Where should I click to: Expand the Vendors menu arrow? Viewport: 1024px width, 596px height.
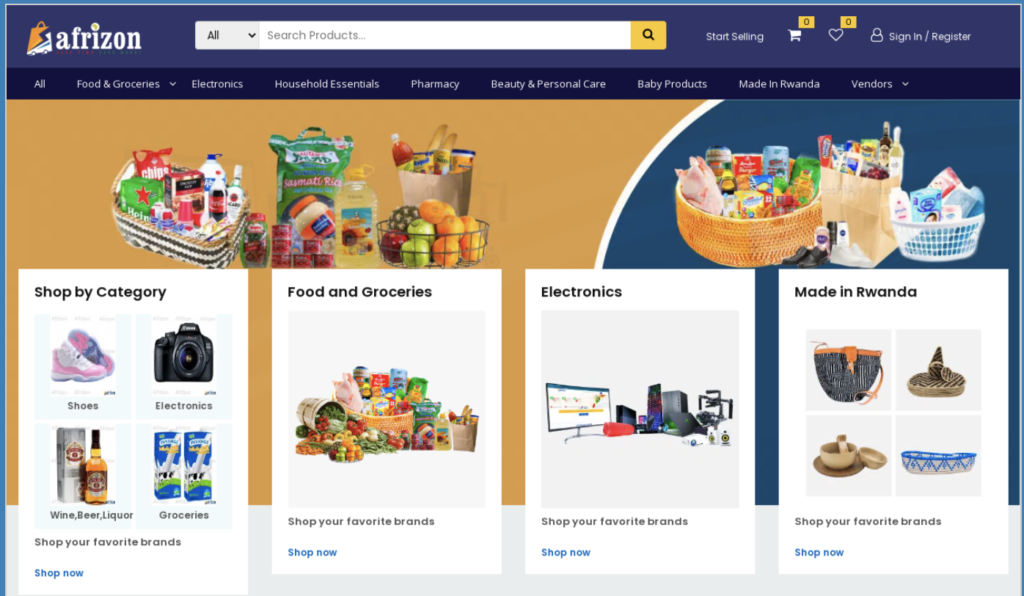coord(905,84)
